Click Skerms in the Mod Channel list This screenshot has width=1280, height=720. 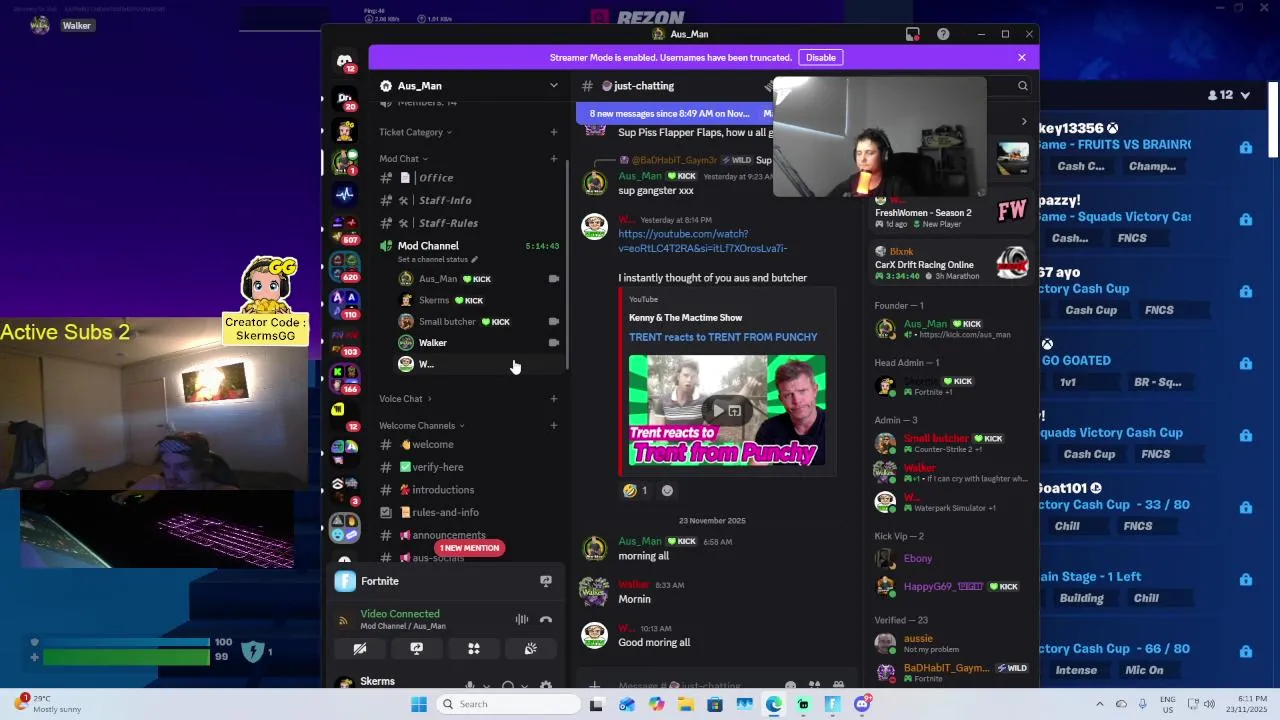click(480, 300)
